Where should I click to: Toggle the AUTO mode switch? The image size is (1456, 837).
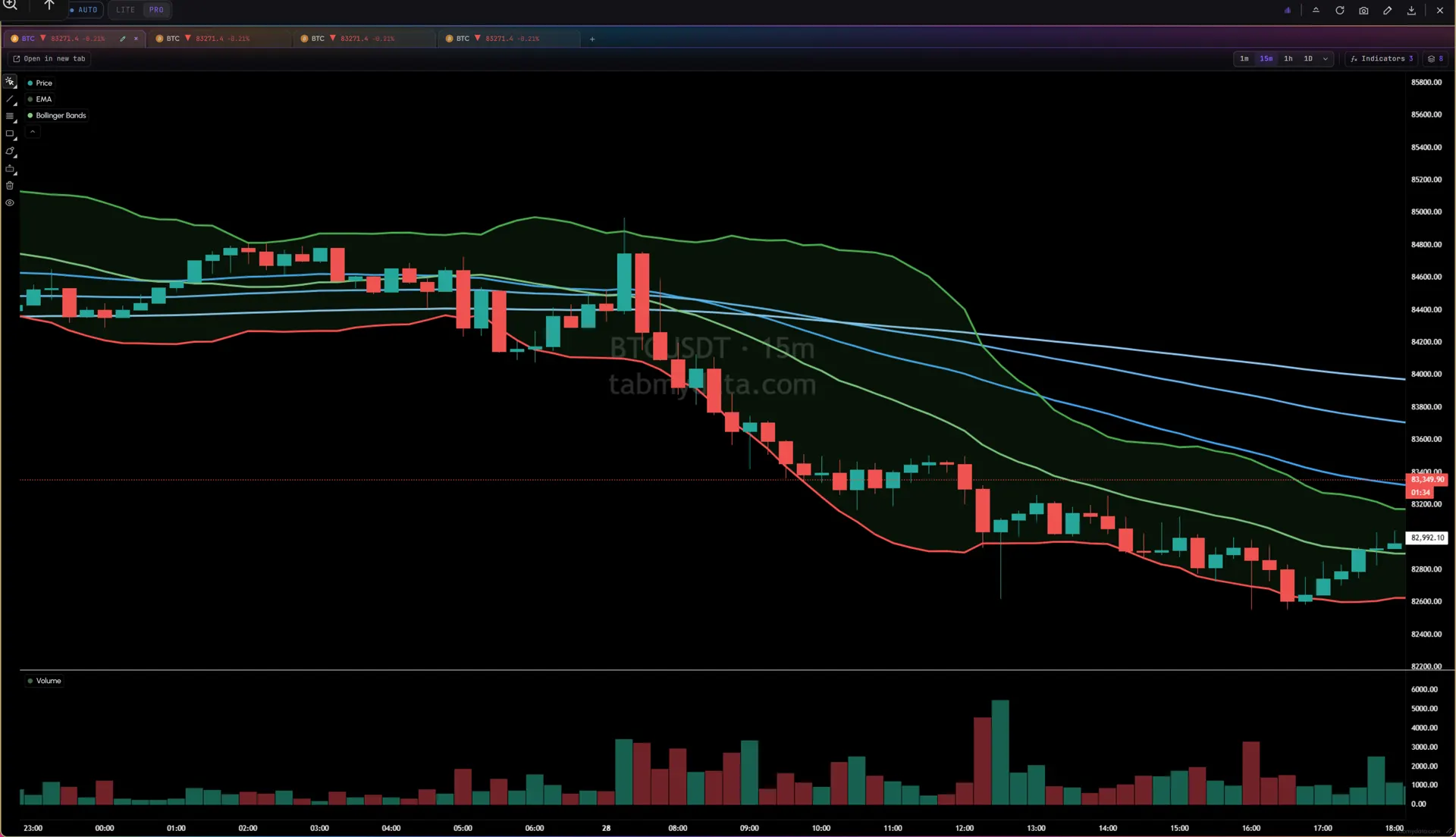click(84, 10)
